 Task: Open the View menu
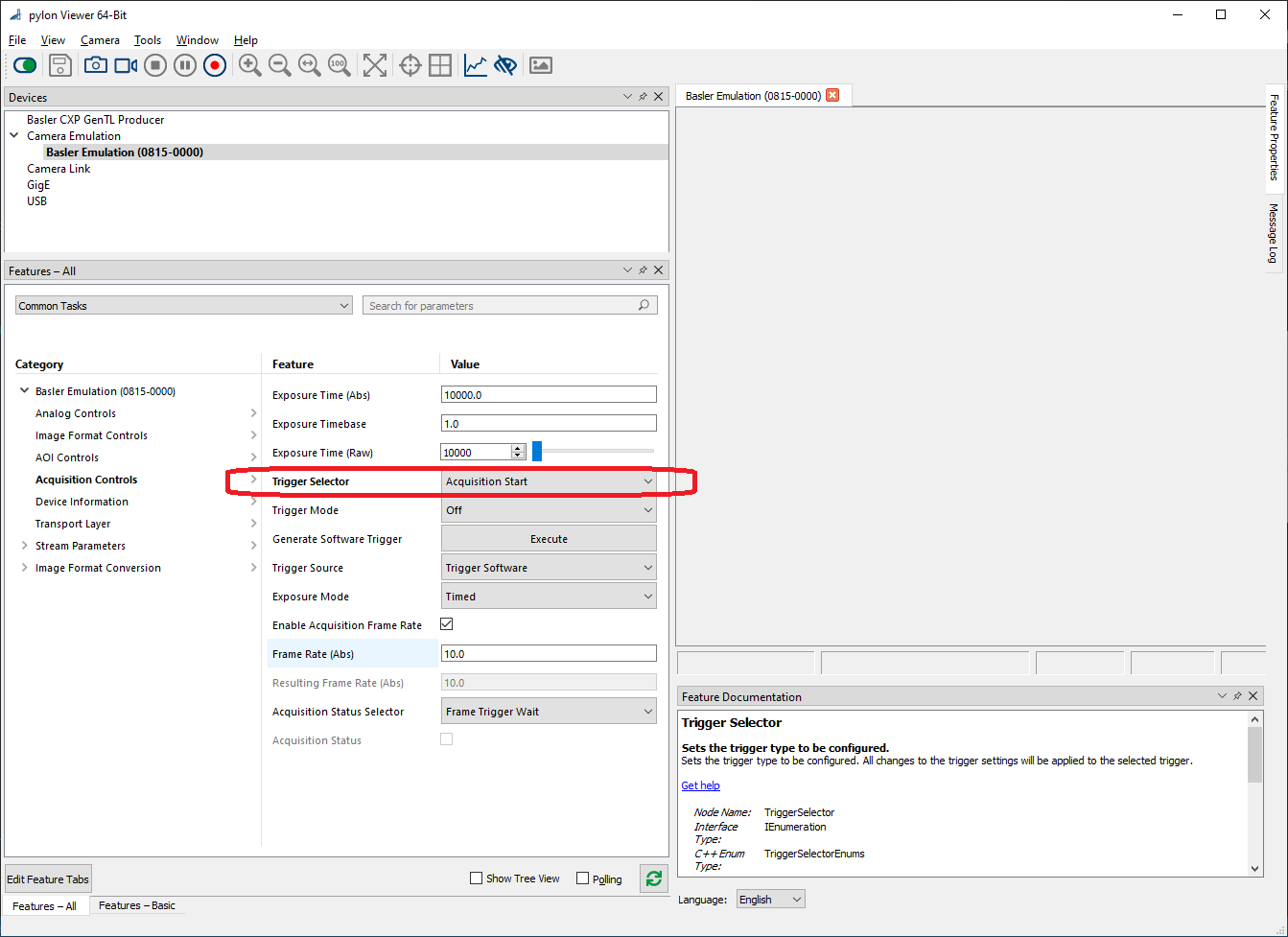[x=53, y=40]
